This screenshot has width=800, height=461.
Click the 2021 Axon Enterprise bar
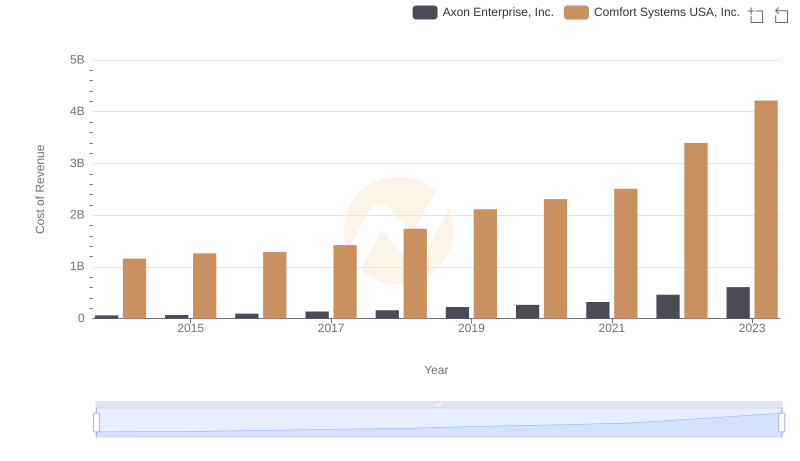coord(597,310)
